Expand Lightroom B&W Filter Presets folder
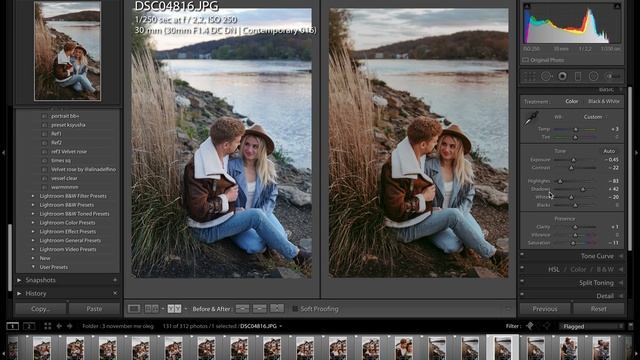Screen dimensions: 640x360 click(x=33, y=196)
